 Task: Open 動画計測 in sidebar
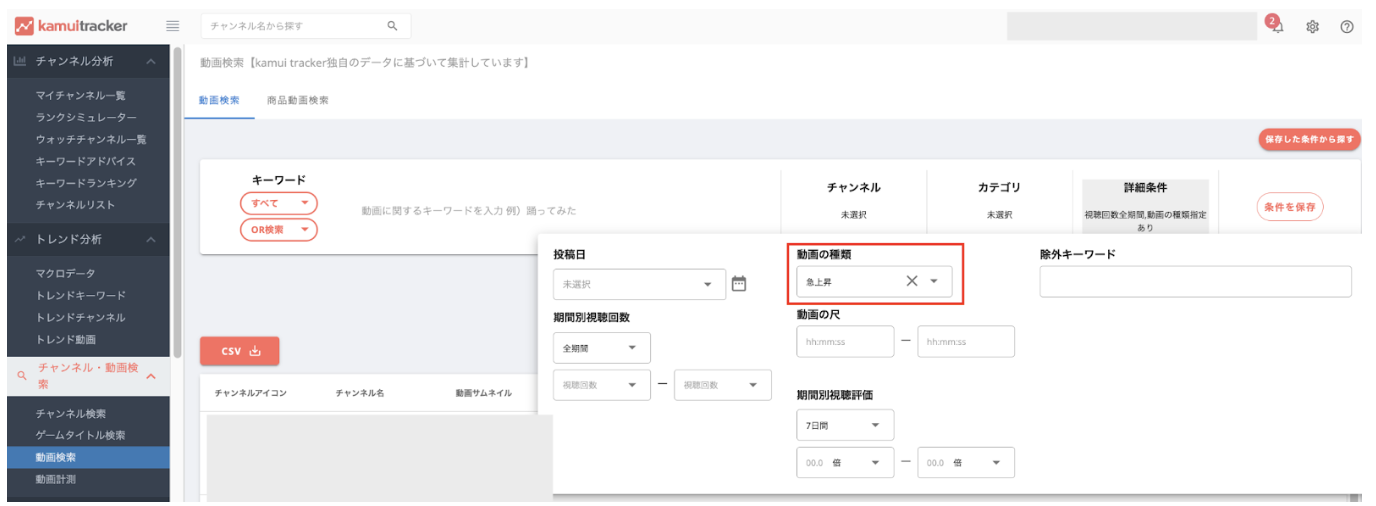pyautogui.click(x=55, y=480)
